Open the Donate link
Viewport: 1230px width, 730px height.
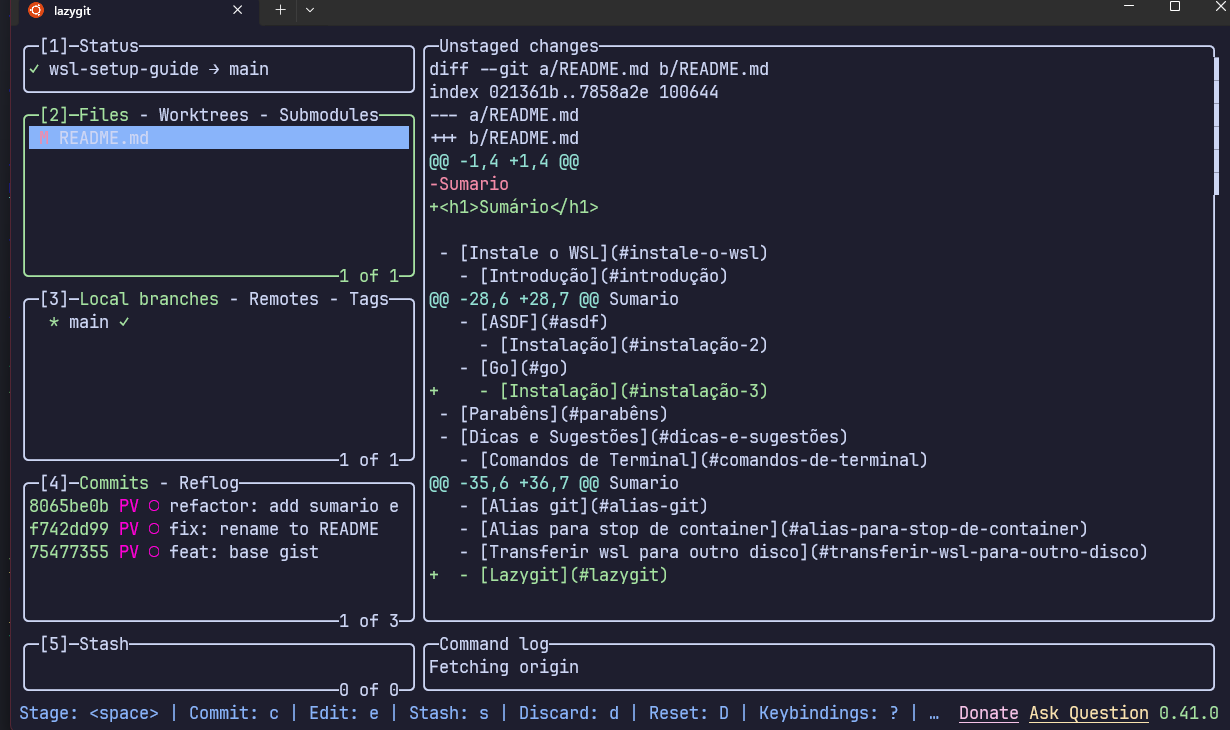pos(989,713)
